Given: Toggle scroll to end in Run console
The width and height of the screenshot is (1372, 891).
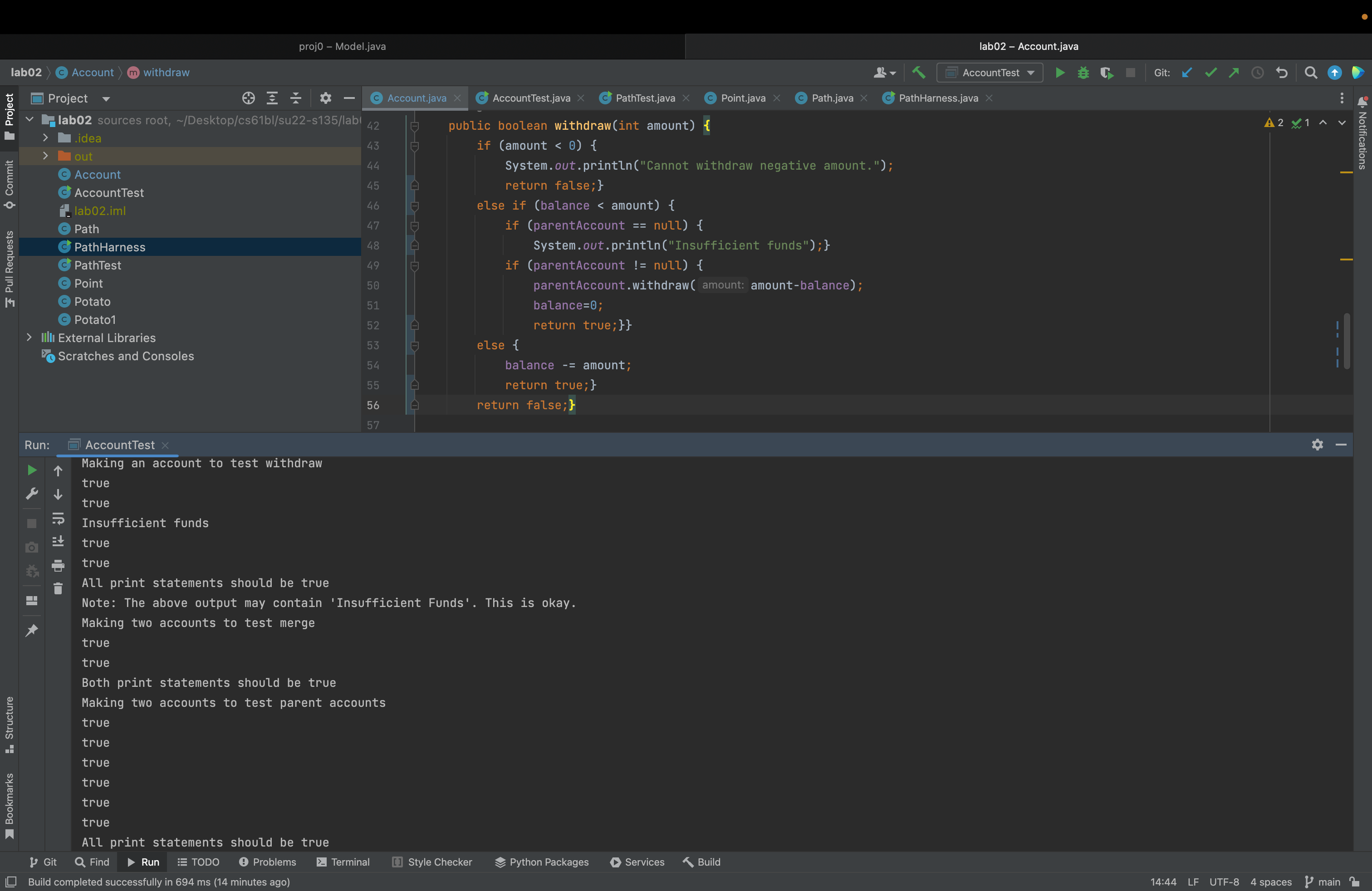Looking at the screenshot, I should [x=58, y=542].
